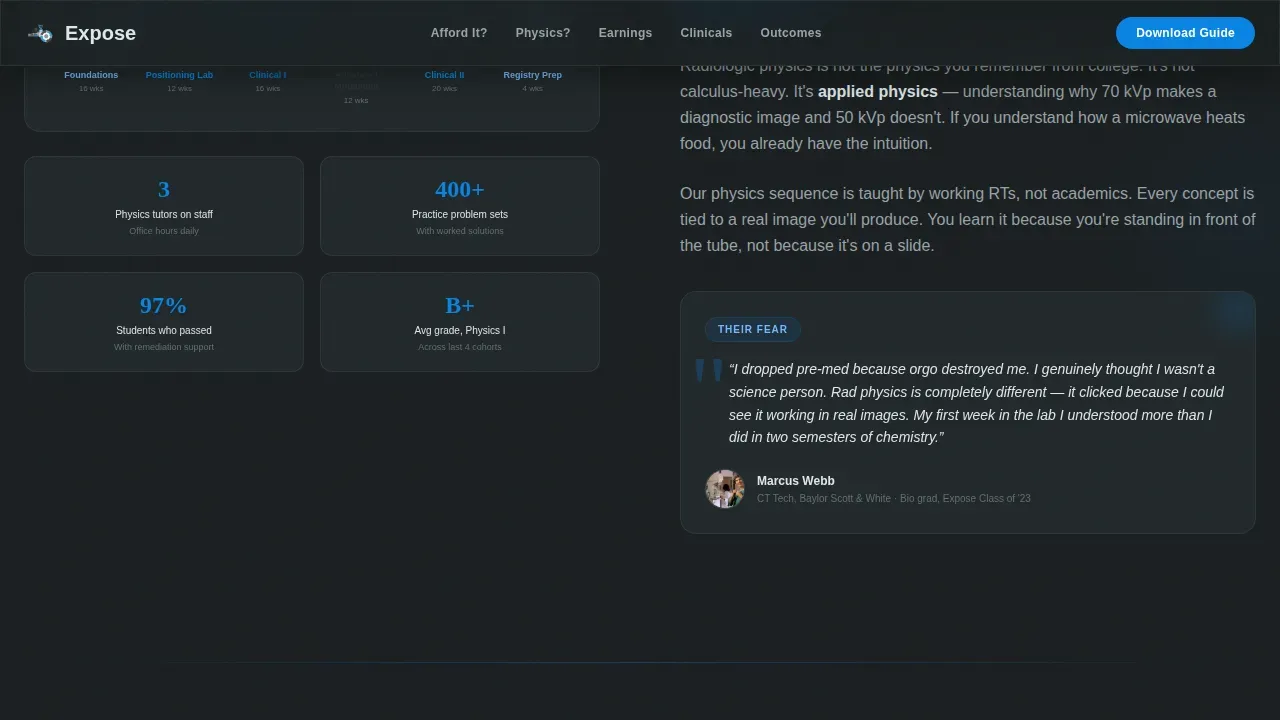Click the 400+ practice problem sets card

[460, 206]
